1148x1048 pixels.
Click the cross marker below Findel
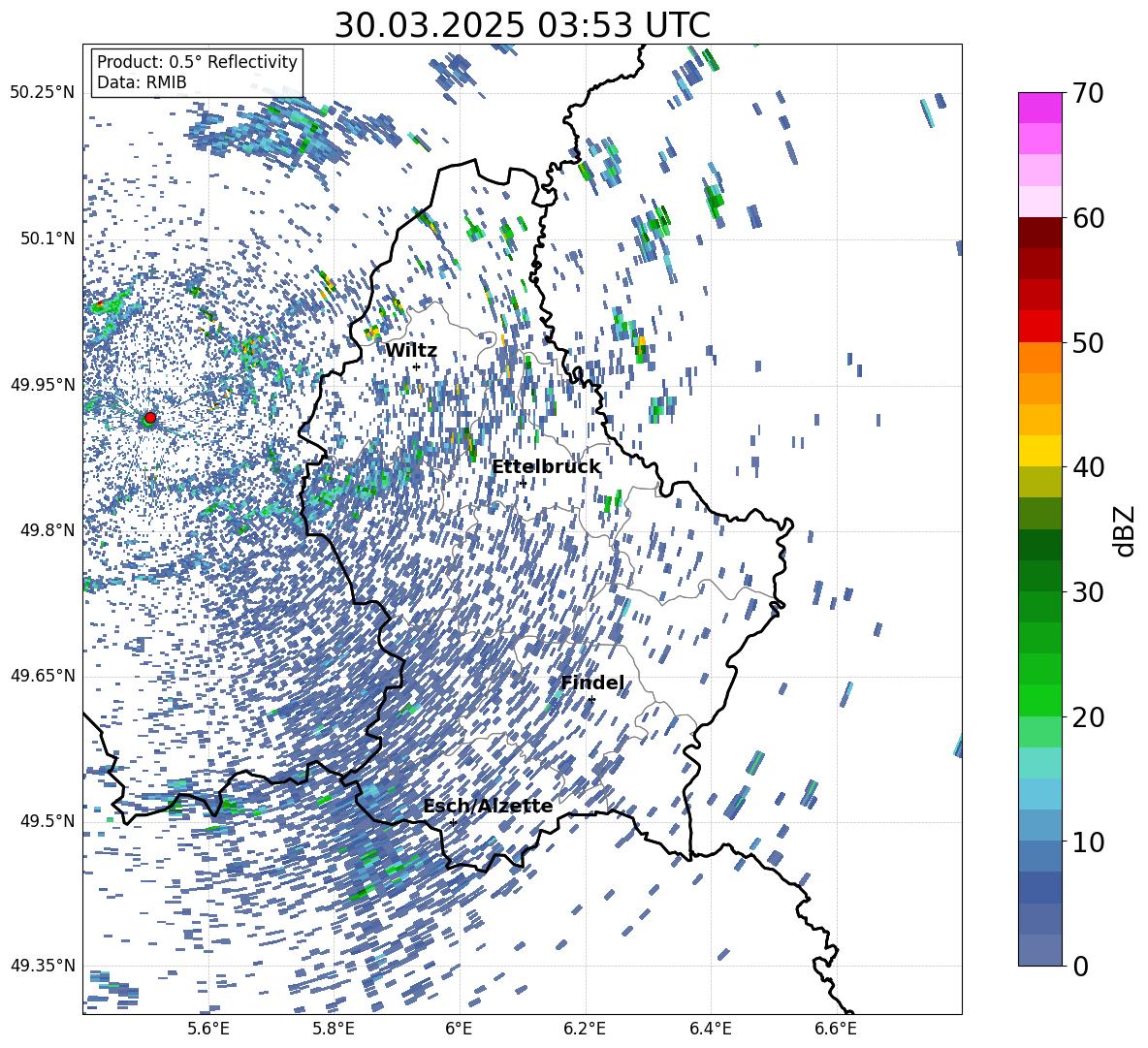(x=591, y=700)
